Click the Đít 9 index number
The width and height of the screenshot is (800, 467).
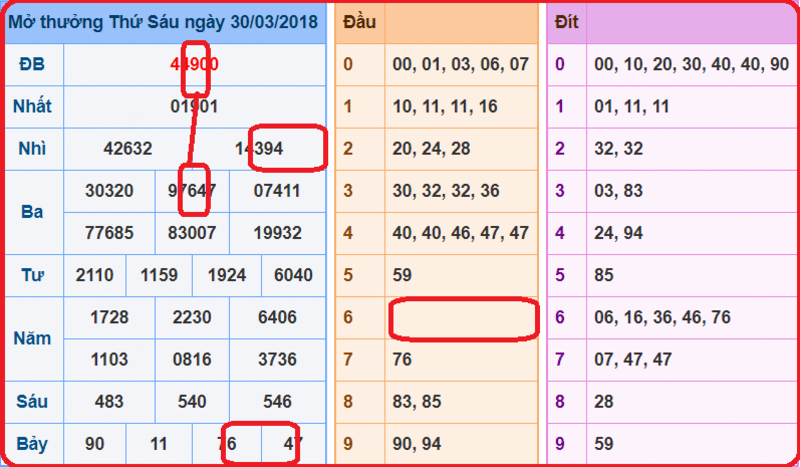pyautogui.click(x=560, y=444)
